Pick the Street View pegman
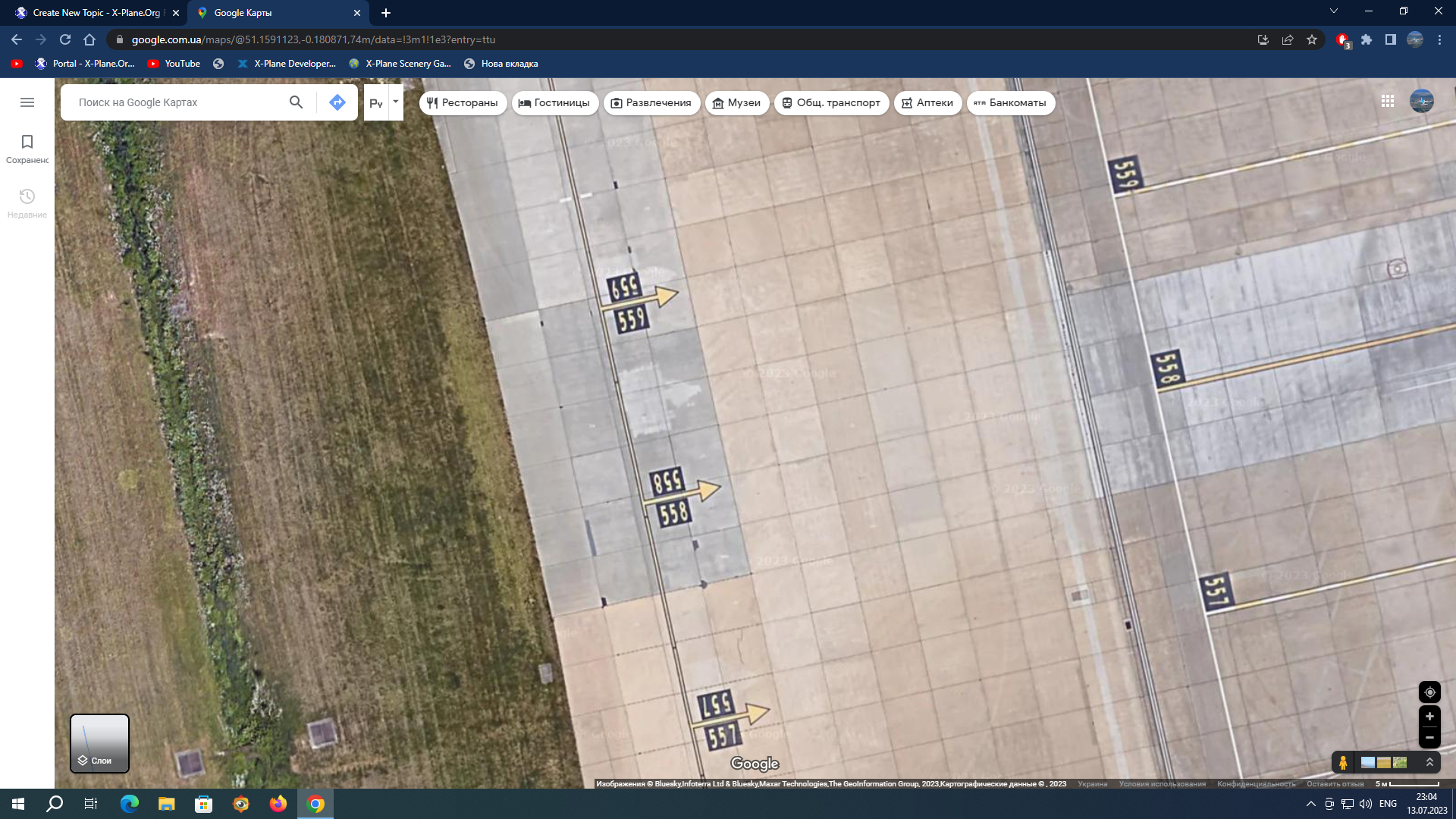 [1343, 763]
